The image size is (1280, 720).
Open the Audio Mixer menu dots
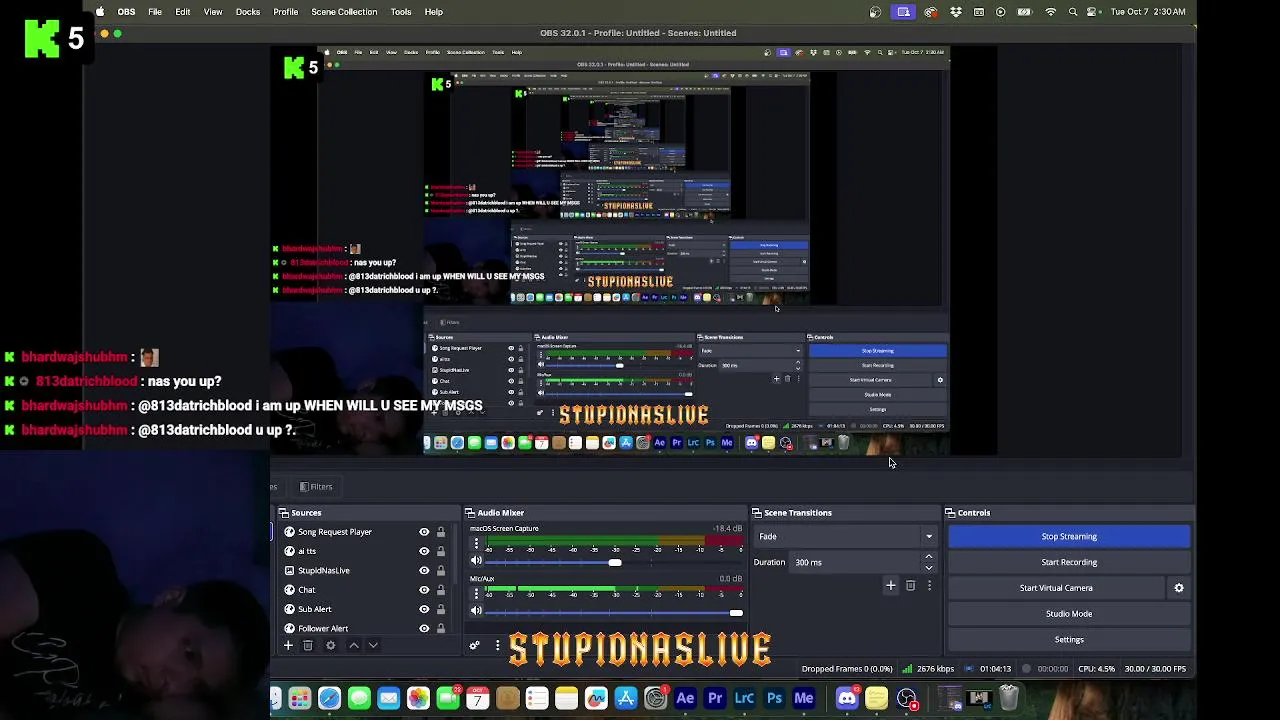497,646
